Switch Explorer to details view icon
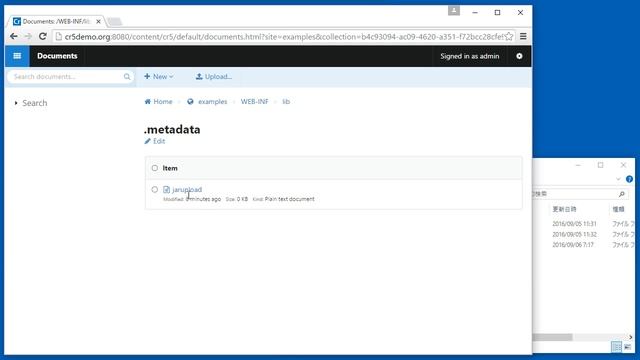The width and height of the screenshot is (640, 360). [617, 347]
